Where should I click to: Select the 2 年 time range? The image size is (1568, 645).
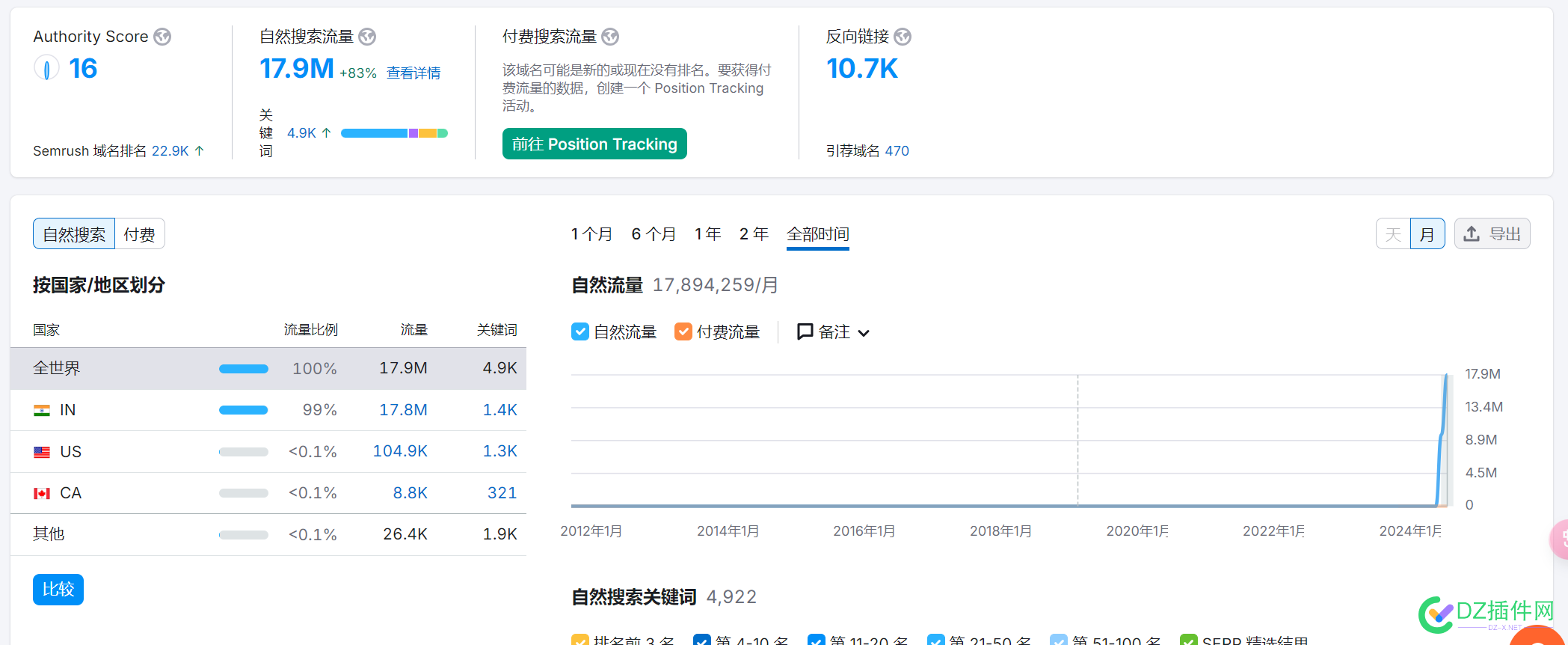[754, 234]
